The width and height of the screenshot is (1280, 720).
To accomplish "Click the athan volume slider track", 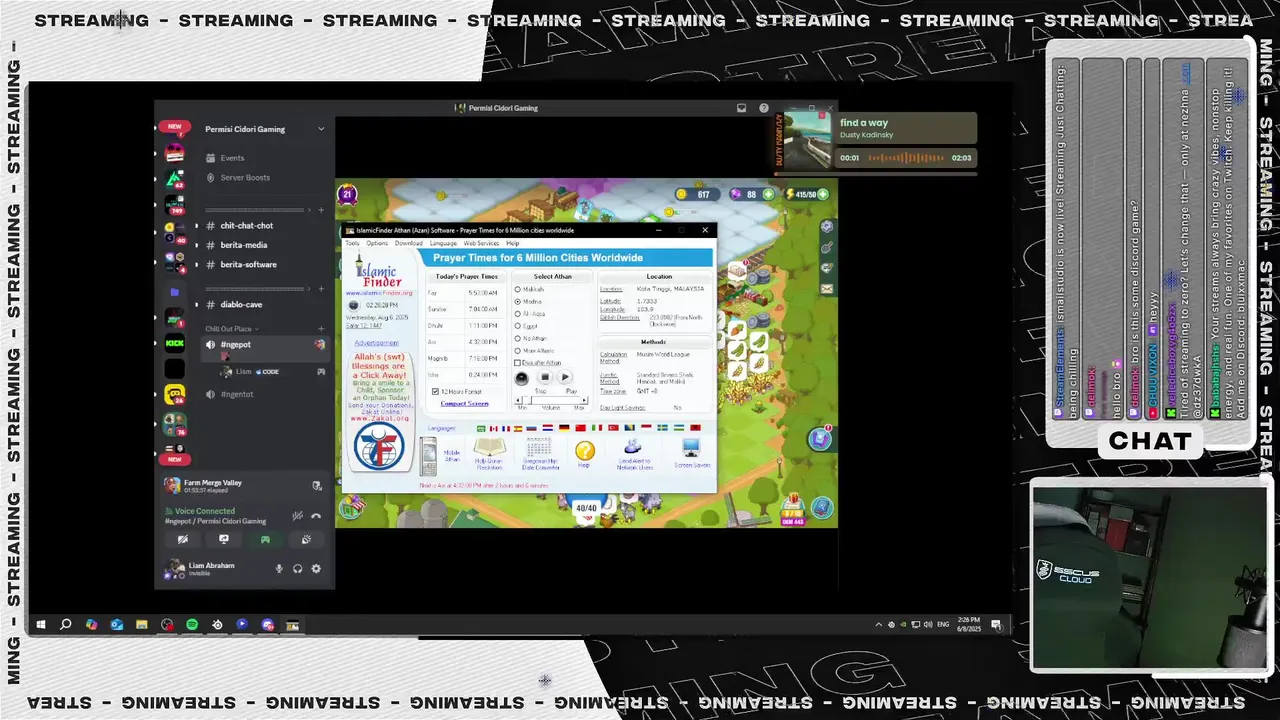I will (x=552, y=400).
